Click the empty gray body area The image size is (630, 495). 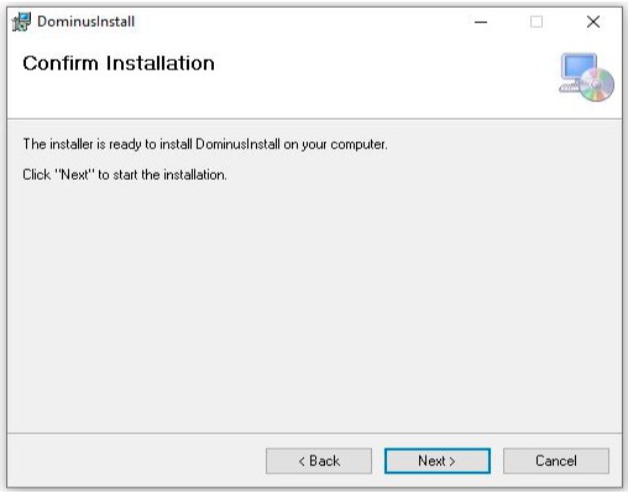pyautogui.click(x=315, y=305)
